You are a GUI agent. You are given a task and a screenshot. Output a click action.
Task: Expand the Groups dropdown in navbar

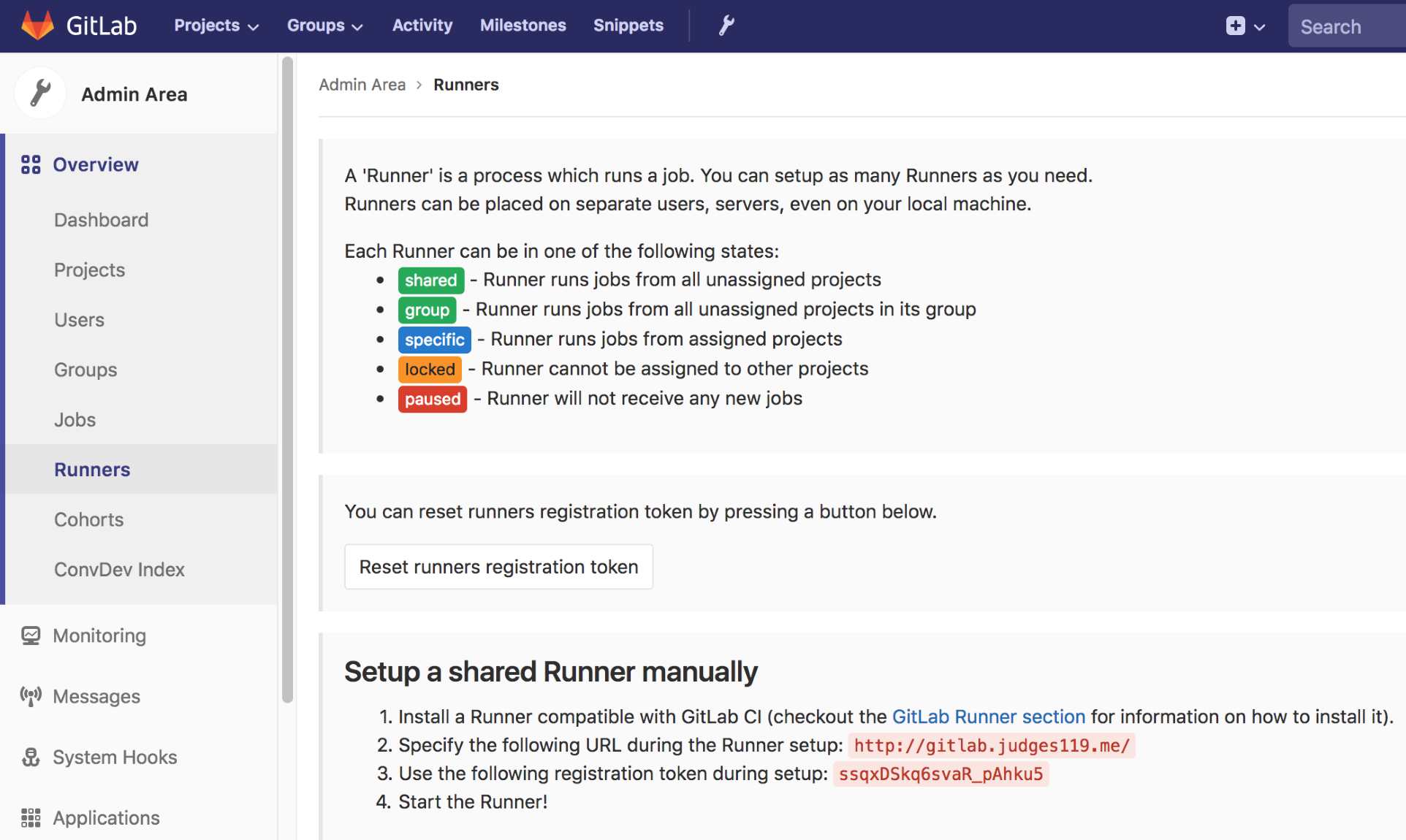click(324, 26)
